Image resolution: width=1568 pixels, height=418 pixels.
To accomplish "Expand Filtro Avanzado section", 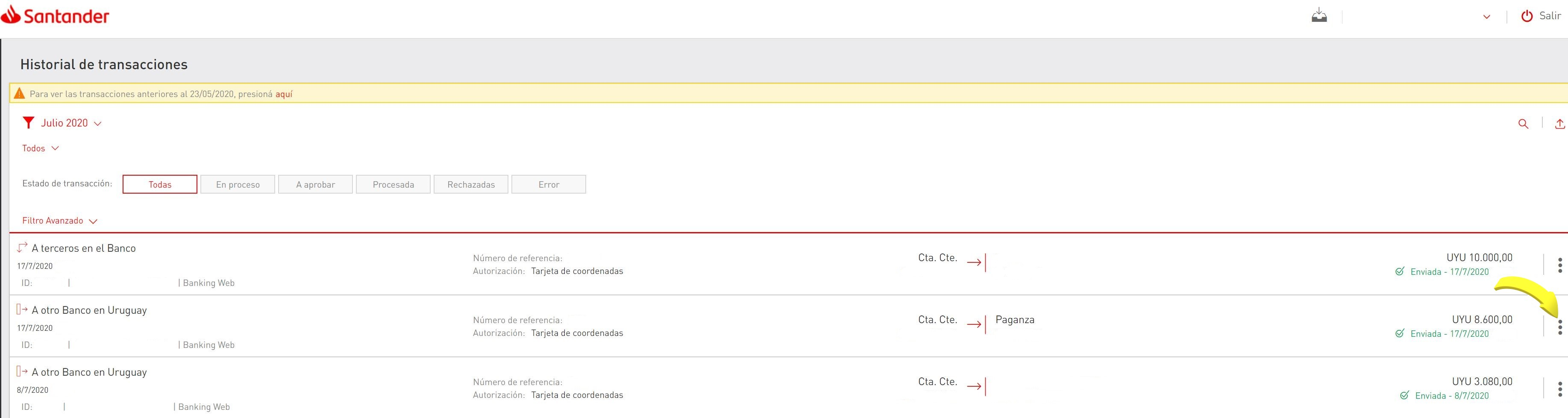I will [60, 221].
